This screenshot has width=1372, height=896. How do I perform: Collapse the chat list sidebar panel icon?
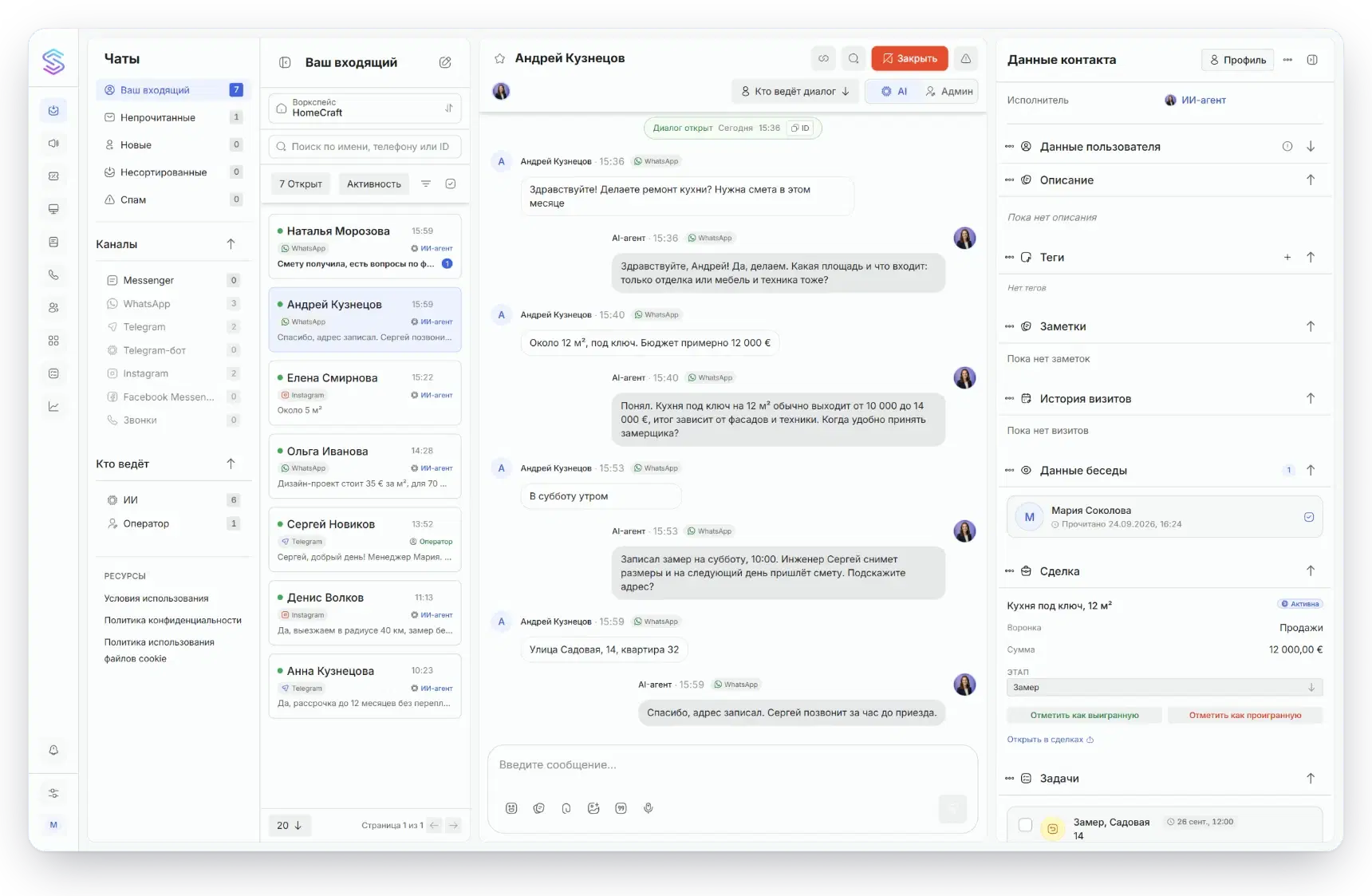click(285, 62)
